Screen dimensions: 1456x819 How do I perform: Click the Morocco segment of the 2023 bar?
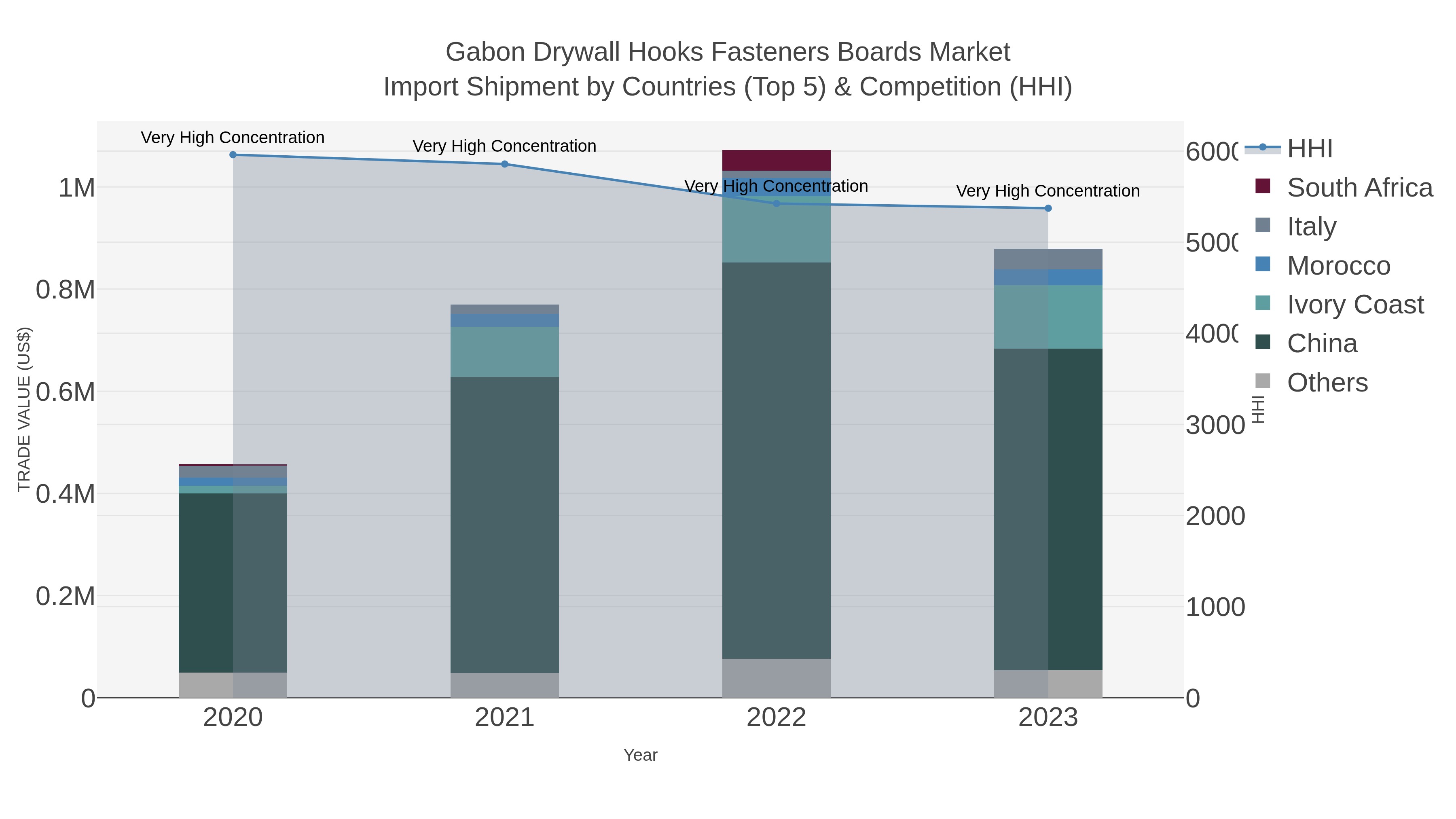pos(1048,277)
